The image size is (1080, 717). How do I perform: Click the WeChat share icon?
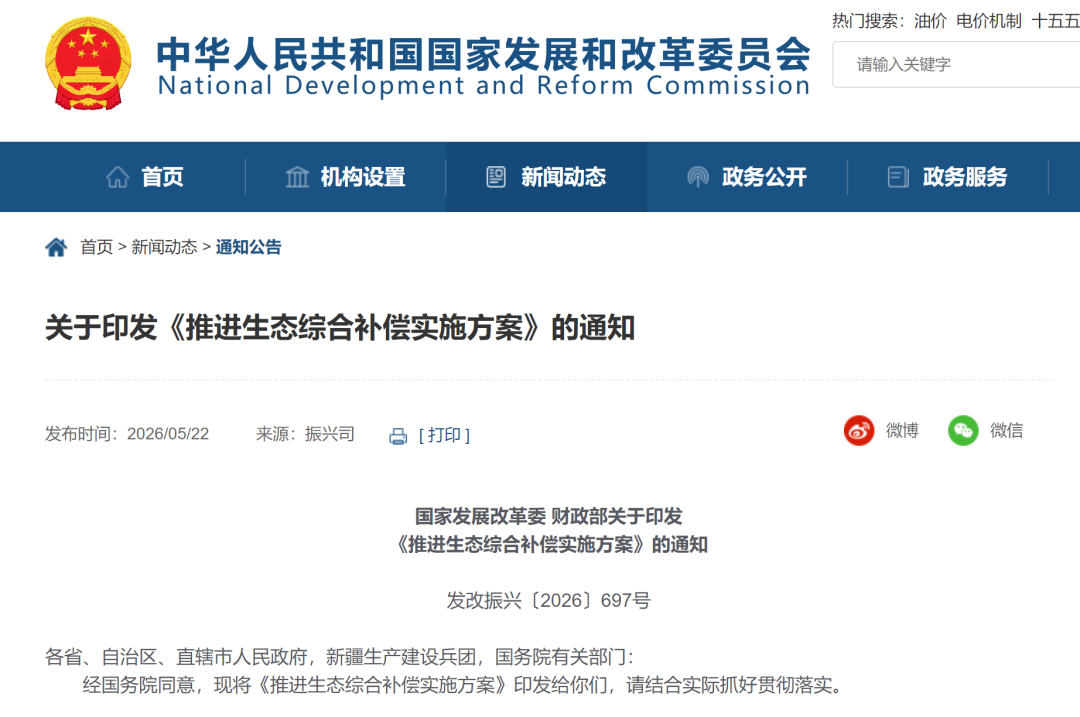963,430
